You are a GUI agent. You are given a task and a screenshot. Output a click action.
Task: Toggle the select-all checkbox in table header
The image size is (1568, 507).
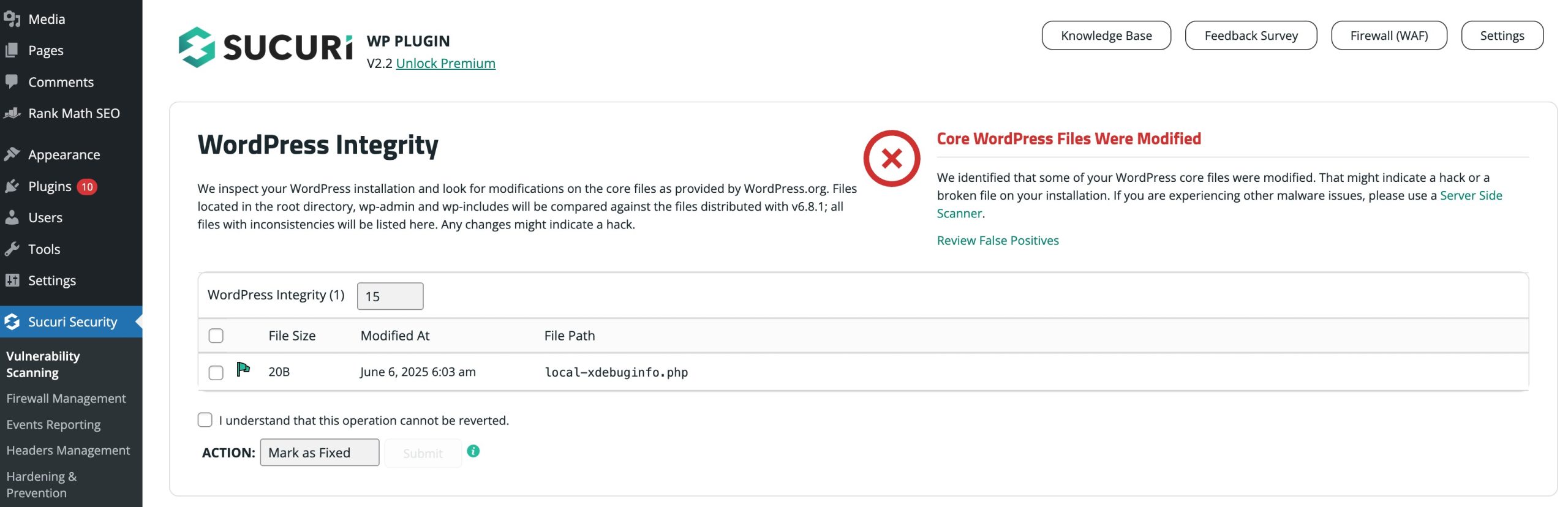(x=216, y=336)
